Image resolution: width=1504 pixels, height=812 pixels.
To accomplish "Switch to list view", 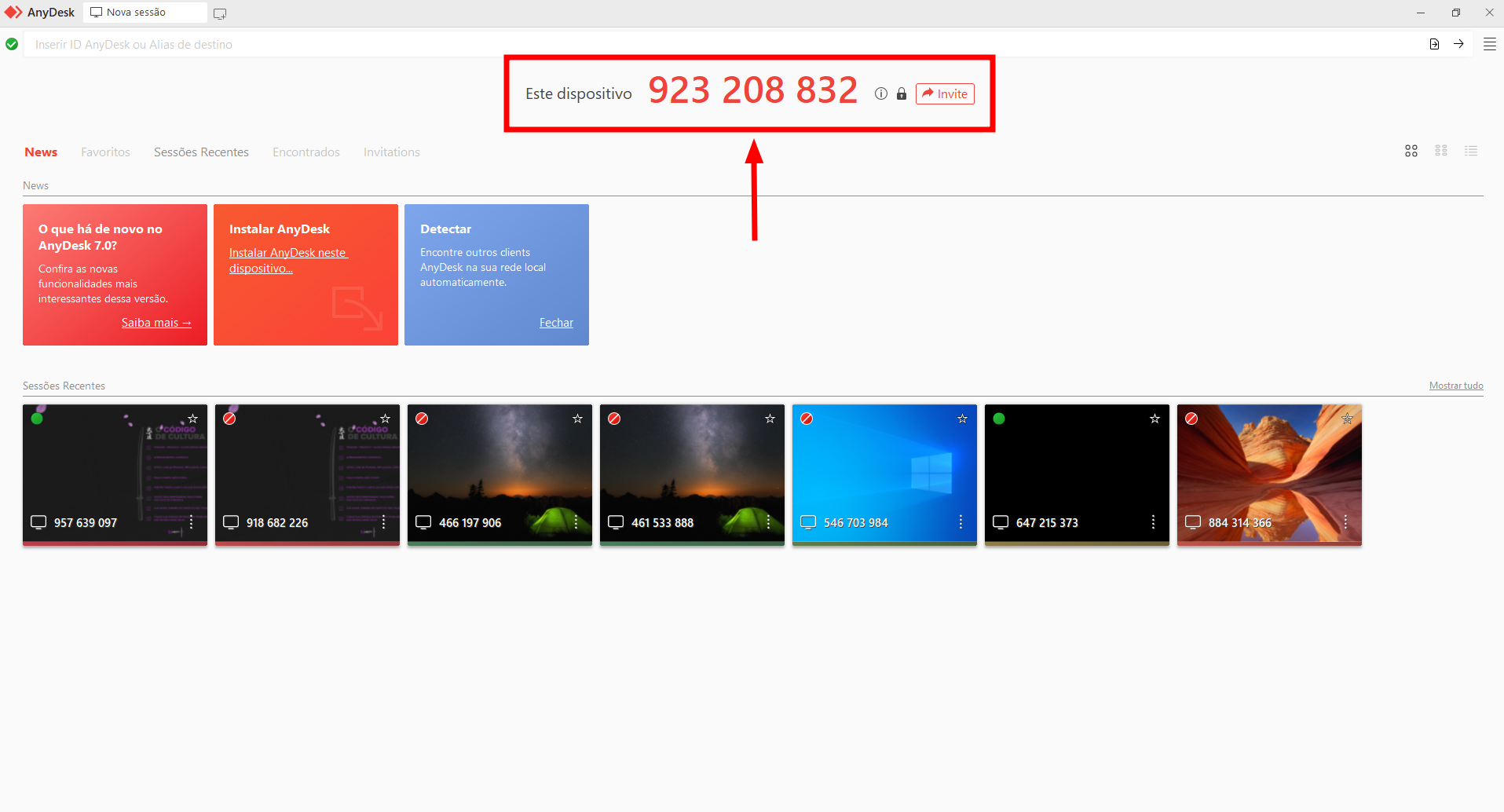I will 1471,151.
